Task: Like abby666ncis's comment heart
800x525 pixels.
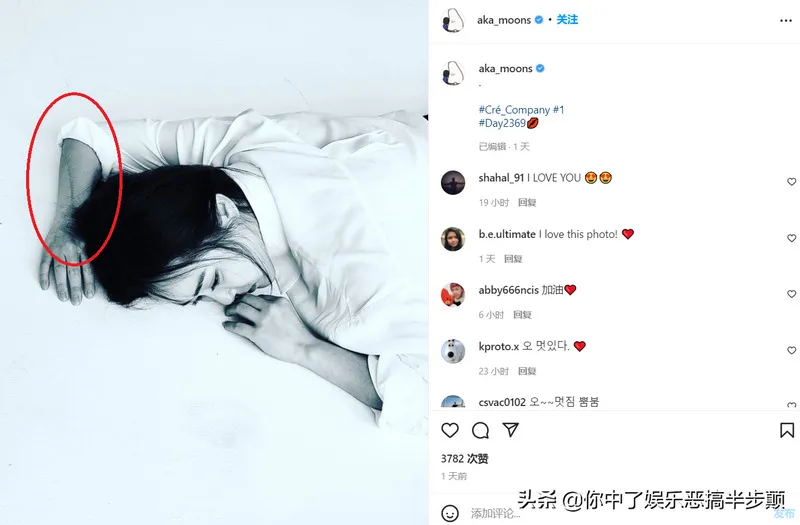Action: [791, 294]
